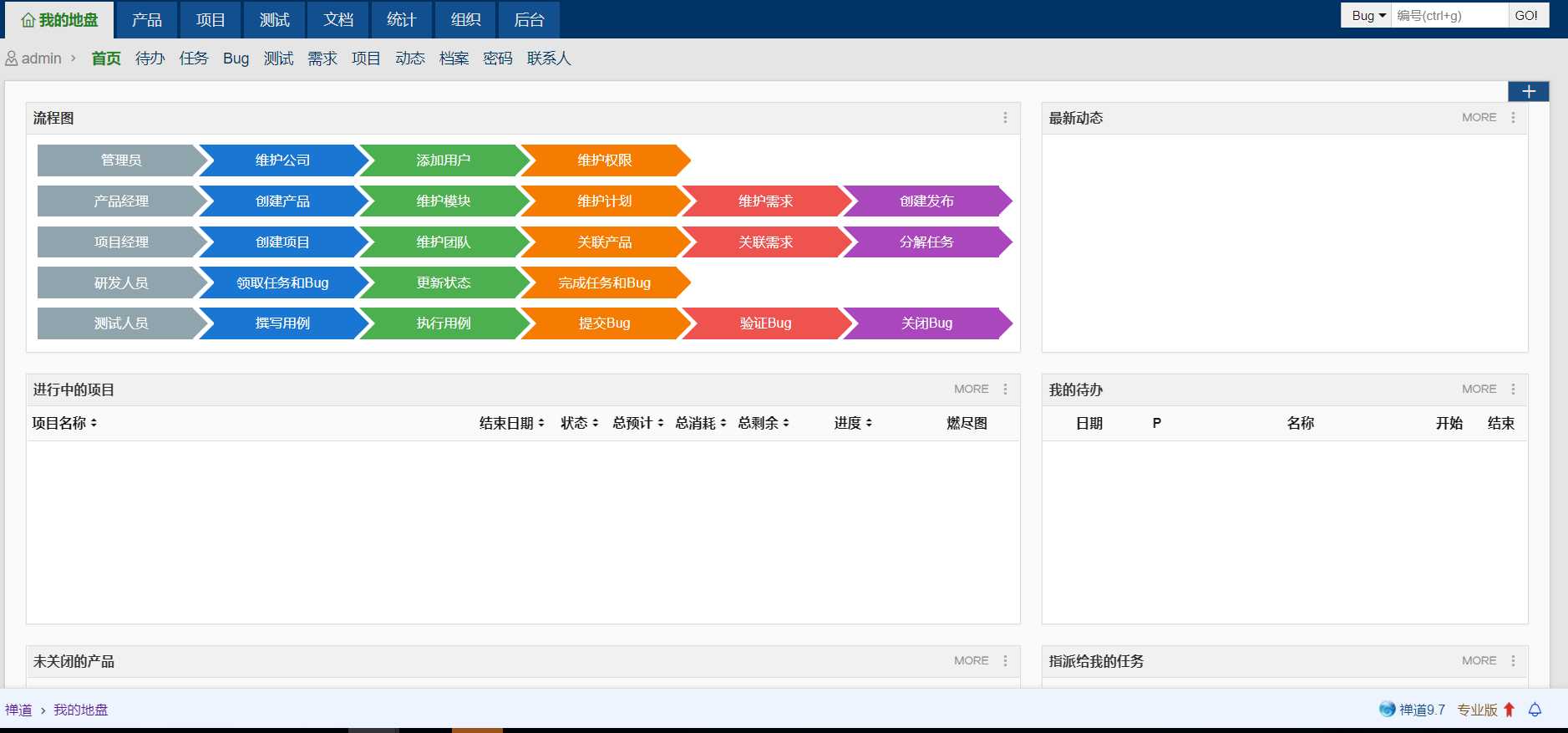Click the 撰写用例 flowchart step
This screenshot has height=733, width=1568.
click(x=282, y=323)
